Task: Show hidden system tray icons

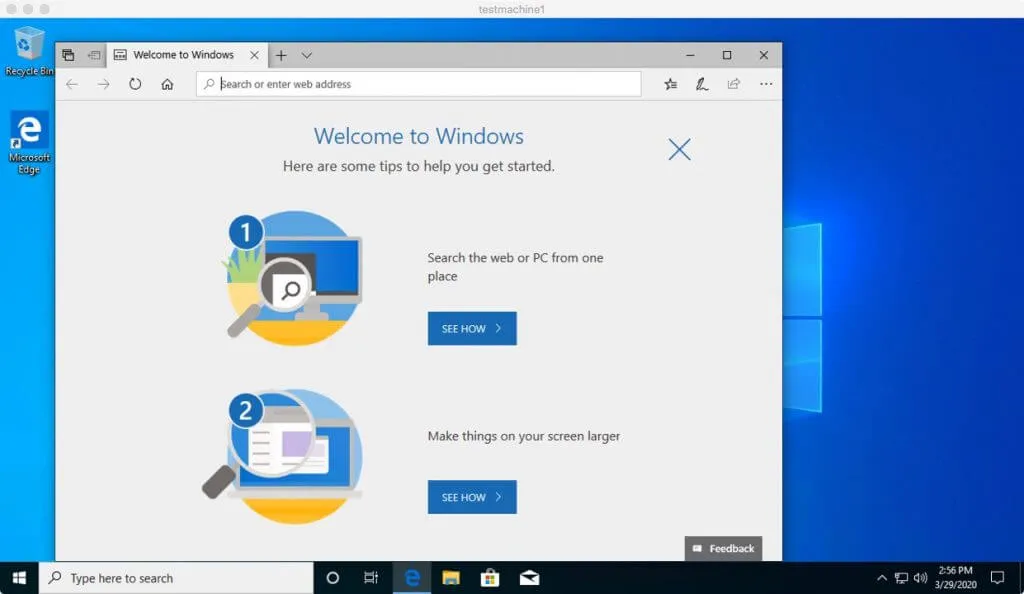Action: (x=882, y=578)
